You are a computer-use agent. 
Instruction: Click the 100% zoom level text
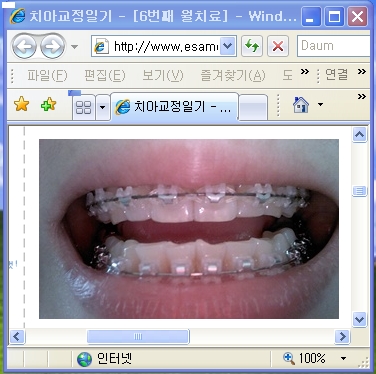tap(312, 359)
